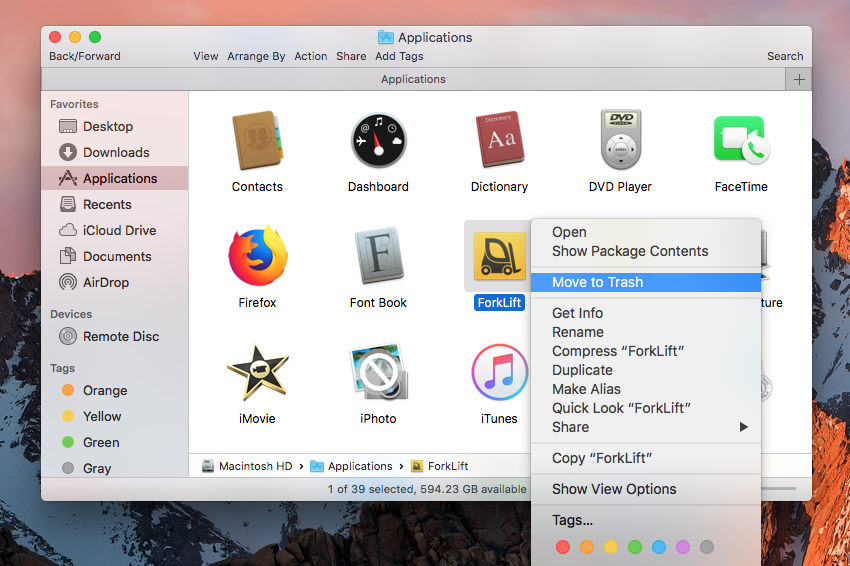Click the iPhoto app icon

coord(378,372)
